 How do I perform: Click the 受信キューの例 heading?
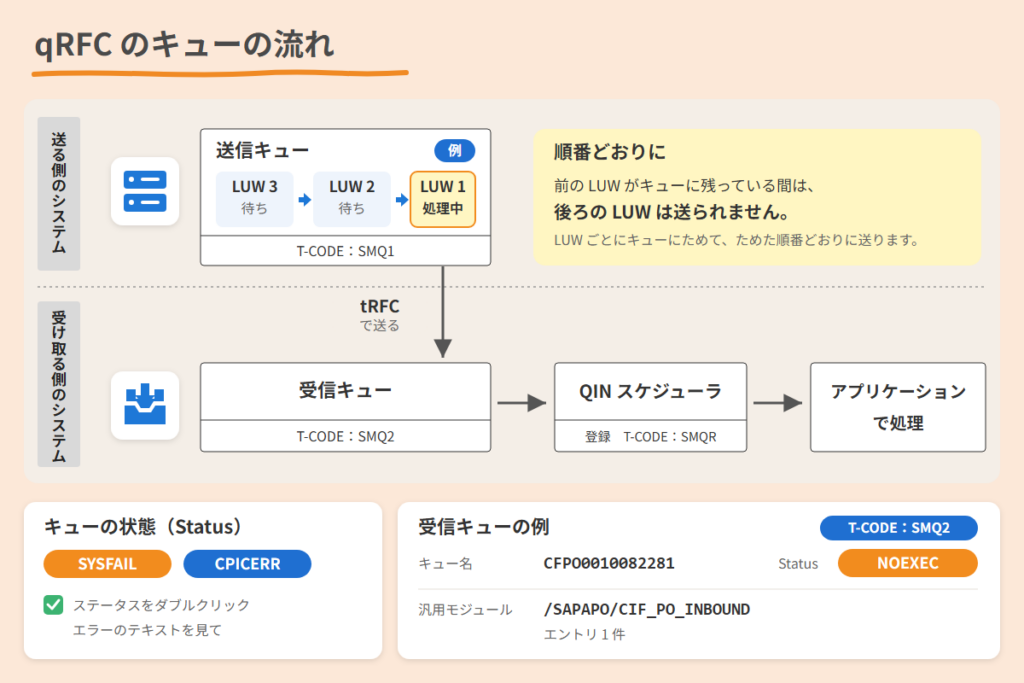(x=484, y=527)
